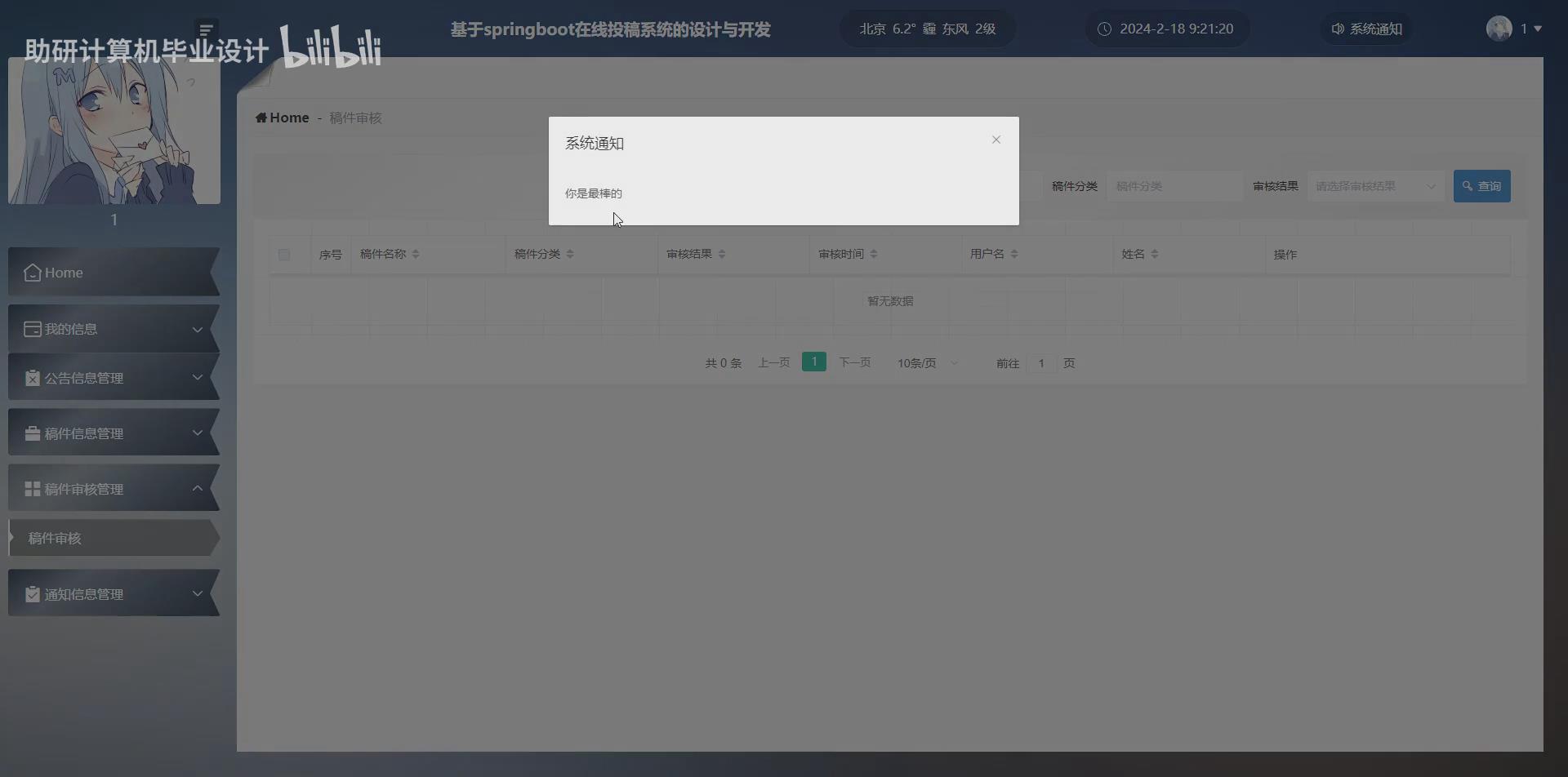The image size is (1568, 777).
Task: Select 稿件审核 in the sidebar menu
Action: click(x=54, y=538)
